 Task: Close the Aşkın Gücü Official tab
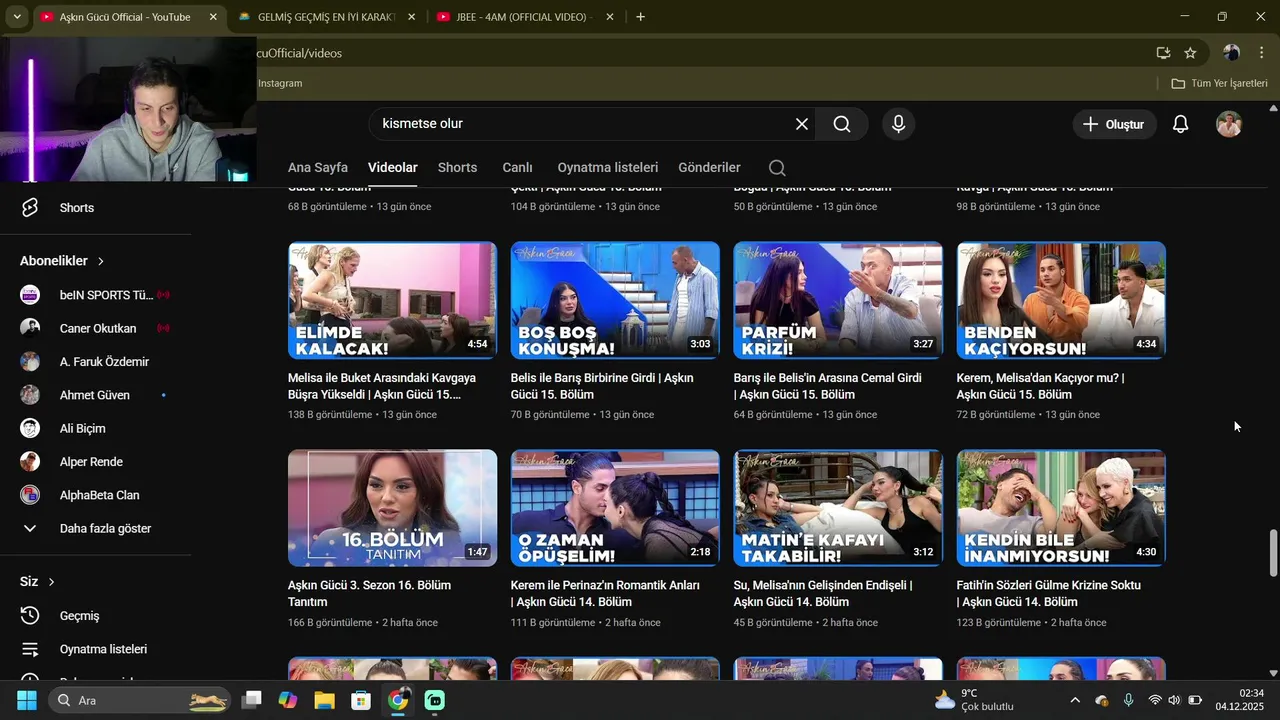tap(213, 17)
